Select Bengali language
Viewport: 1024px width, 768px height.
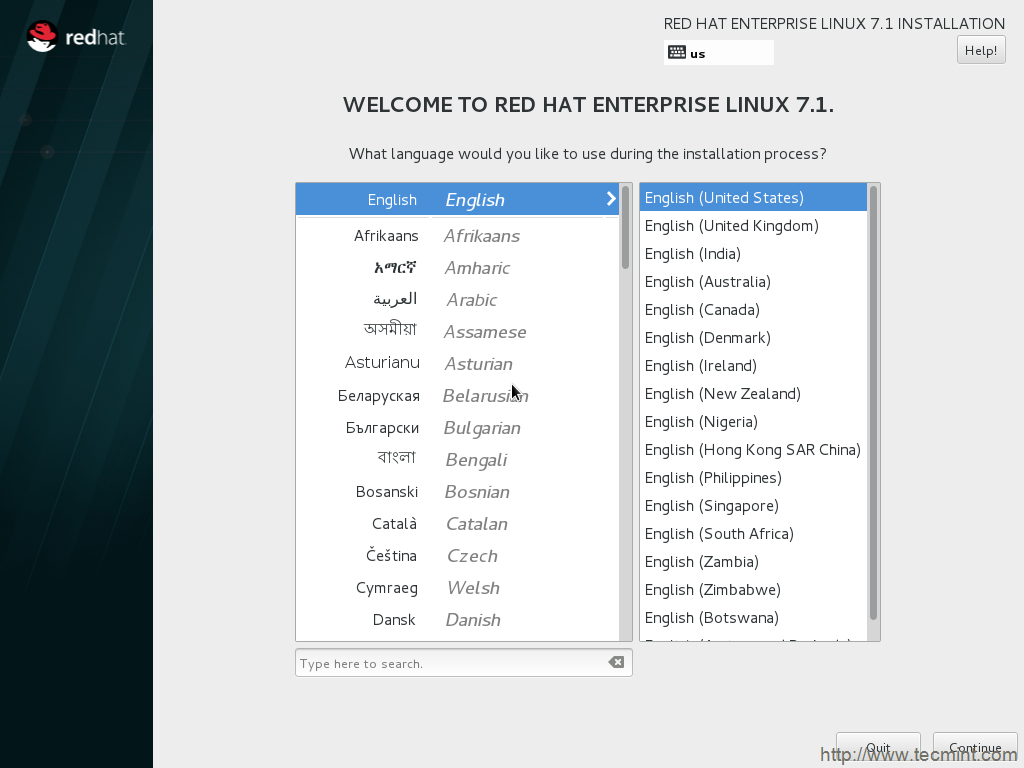[x=457, y=460]
